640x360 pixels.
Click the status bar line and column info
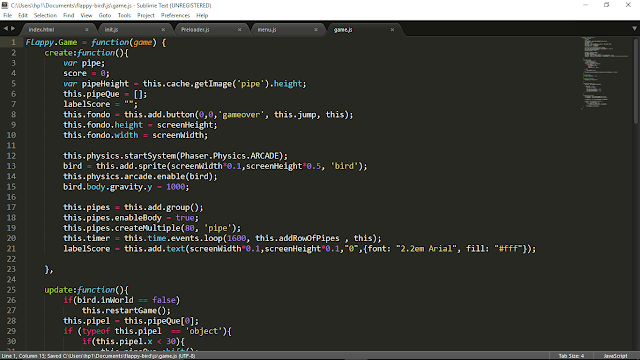98,356
